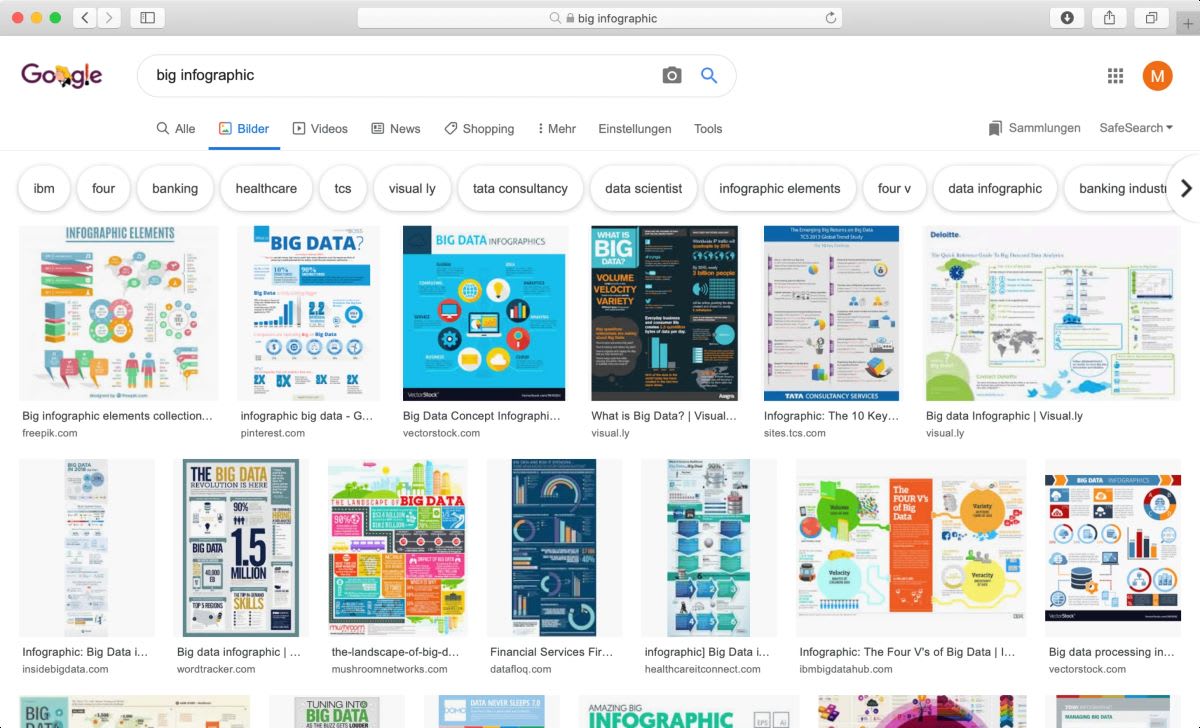Open the orange M account avatar
This screenshot has height=728, width=1200.
coord(1157,75)
